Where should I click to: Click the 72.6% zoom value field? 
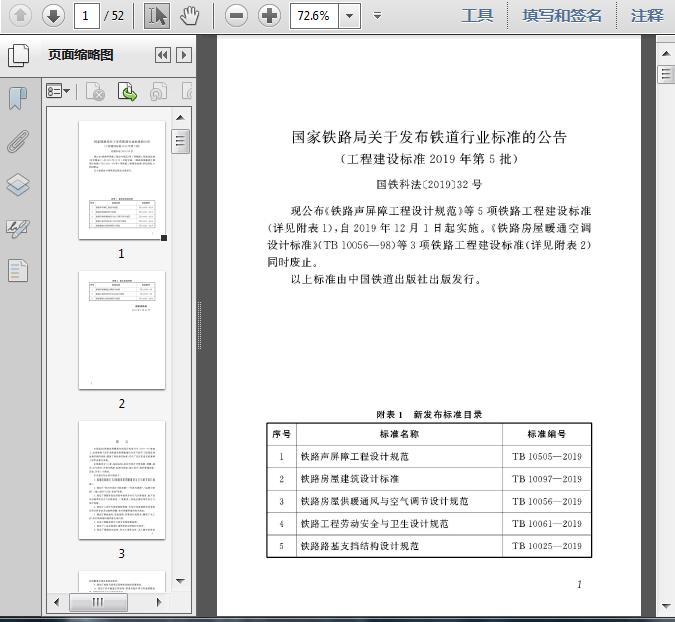tap(314, 16)
